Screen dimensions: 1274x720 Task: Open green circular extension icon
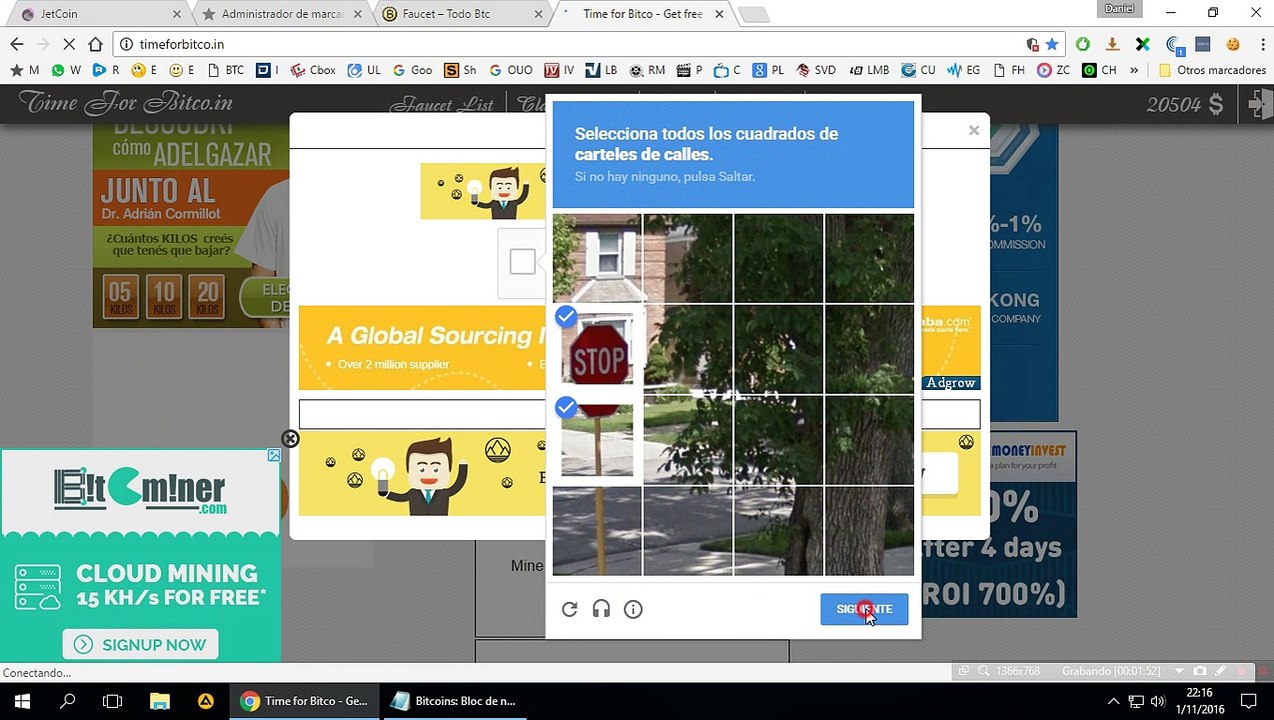1082,44
